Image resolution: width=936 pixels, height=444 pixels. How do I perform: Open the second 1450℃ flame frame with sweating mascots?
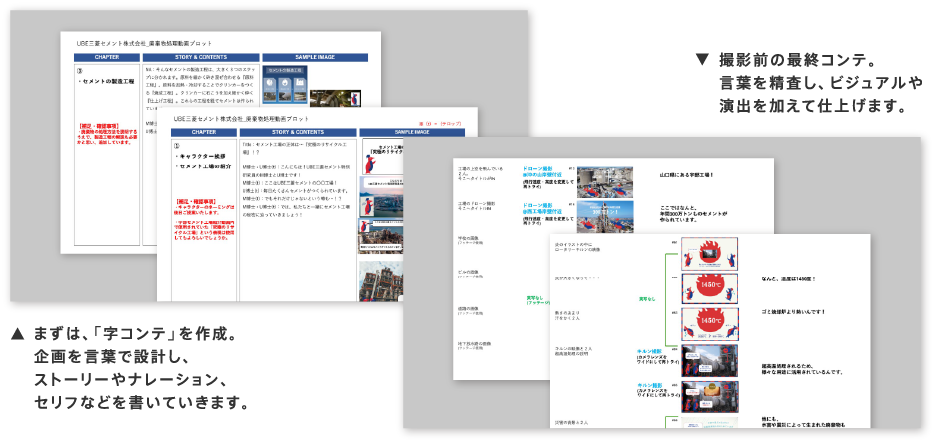pos(710,324)
